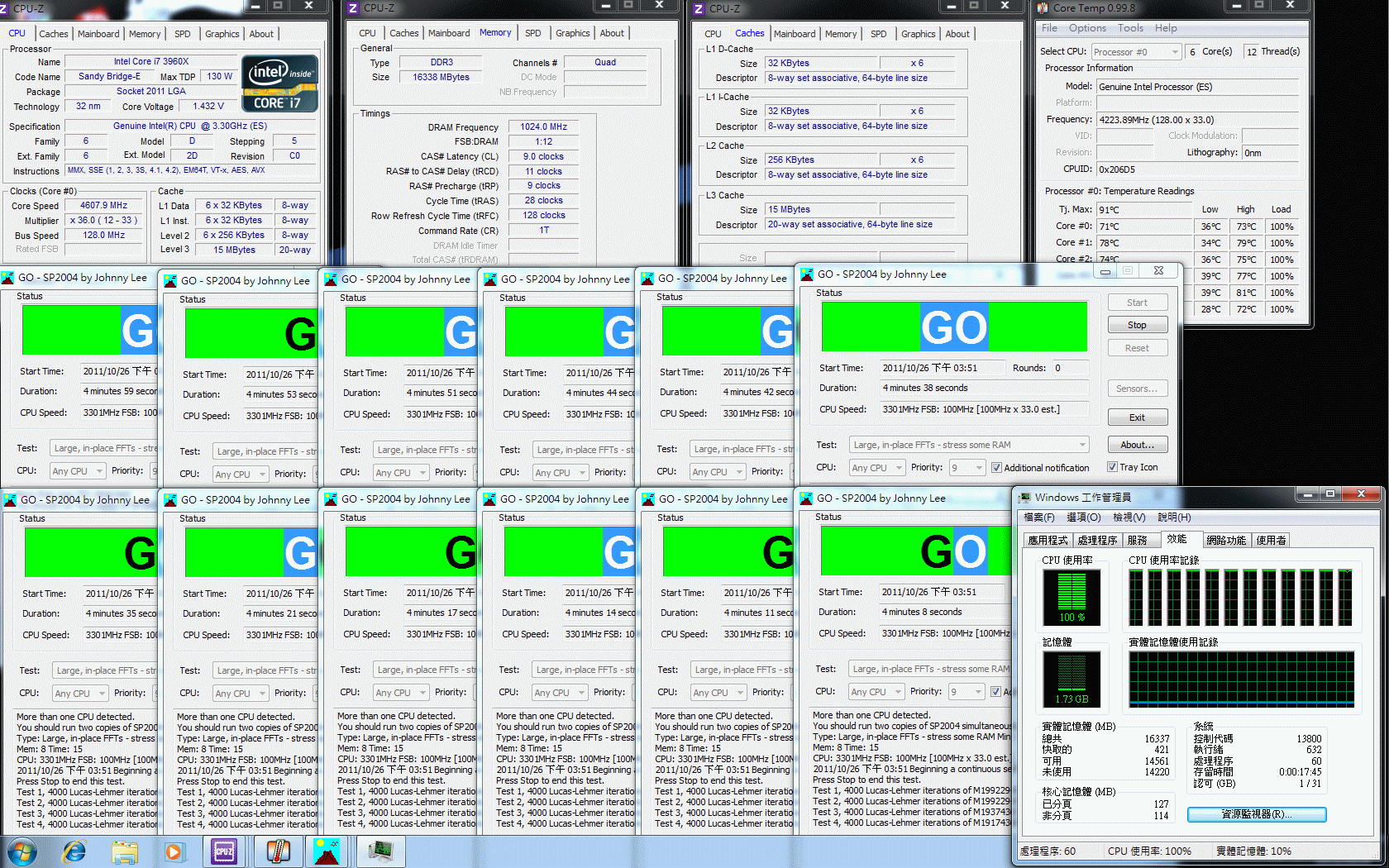
Task: Click the Windows Task Manager title bar icon
Action: pos(1025,498)
